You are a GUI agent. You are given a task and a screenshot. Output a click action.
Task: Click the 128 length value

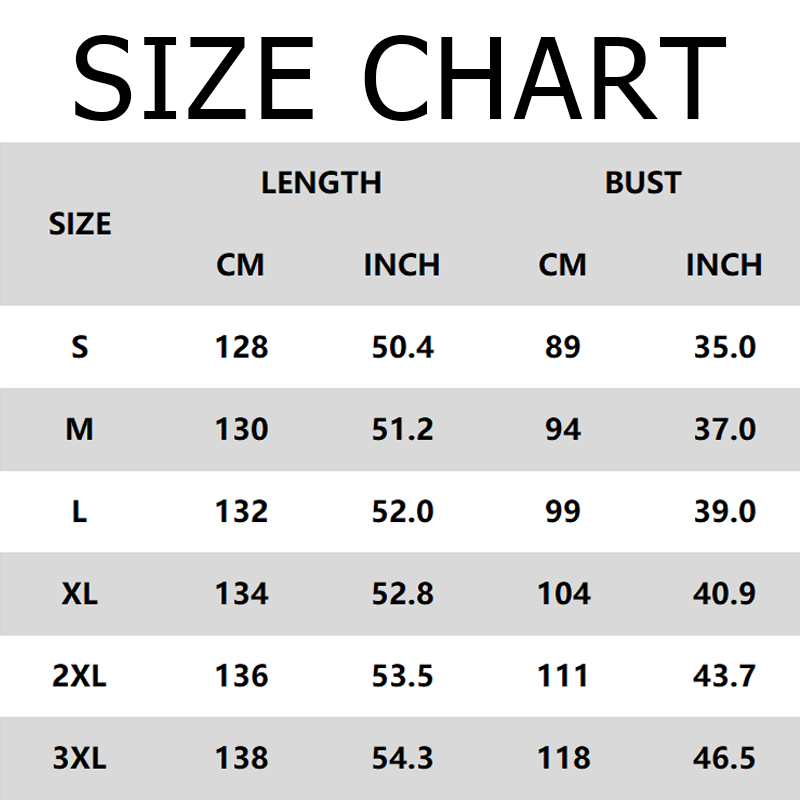point(241,347)
